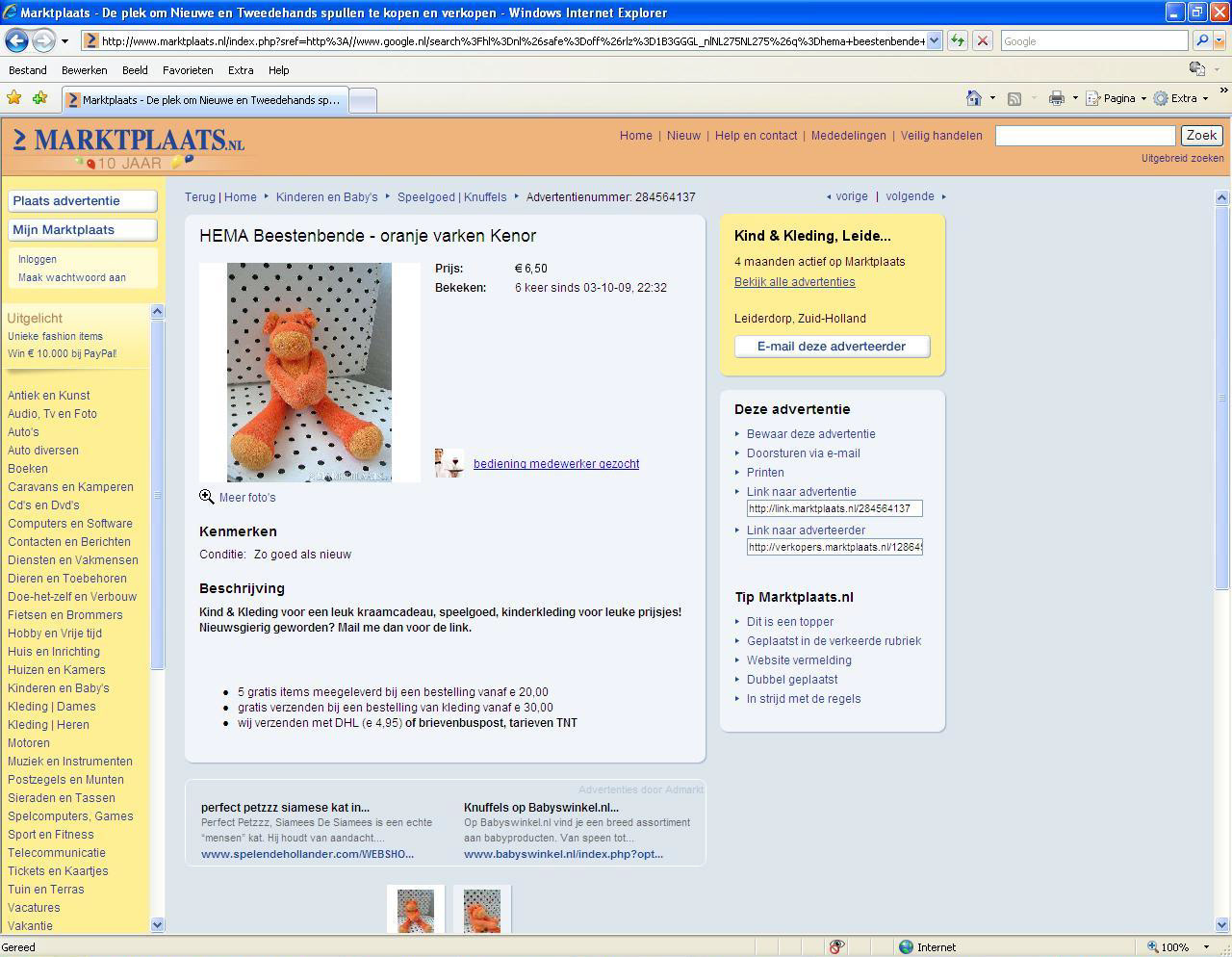Click the Inloggen link
The height and width of the screenshot is (957, 1232).
[38, 259]
